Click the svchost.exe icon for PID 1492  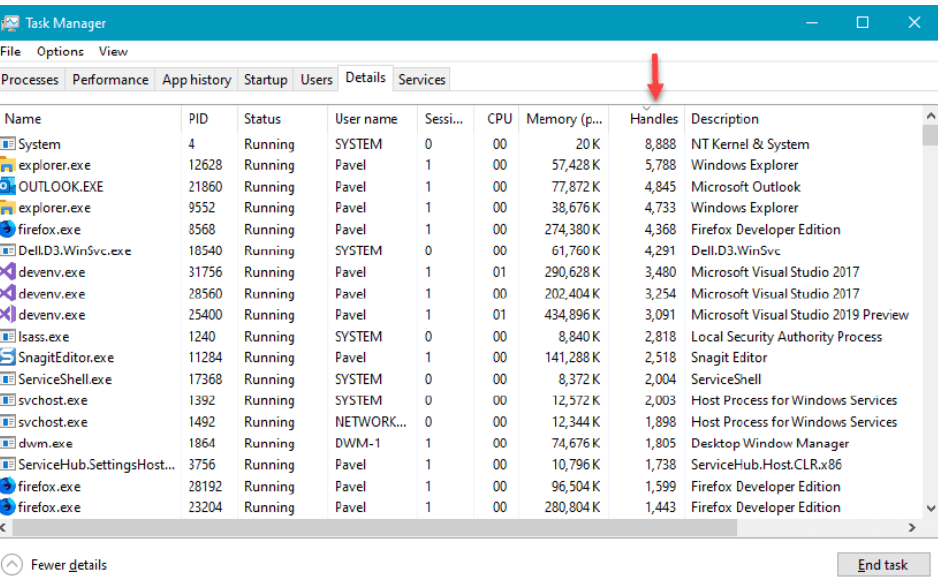pos(7,422)
